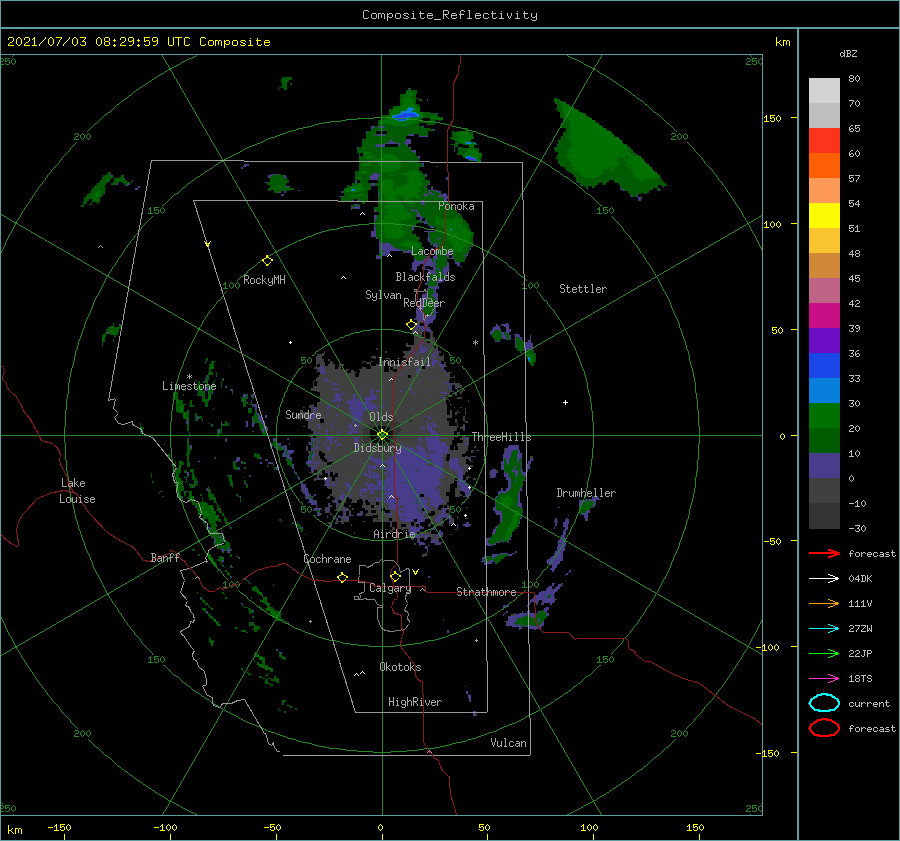Click the red forecast arrow in legend
The height and width of the screenshot is (841, 900).
(824, 553)
